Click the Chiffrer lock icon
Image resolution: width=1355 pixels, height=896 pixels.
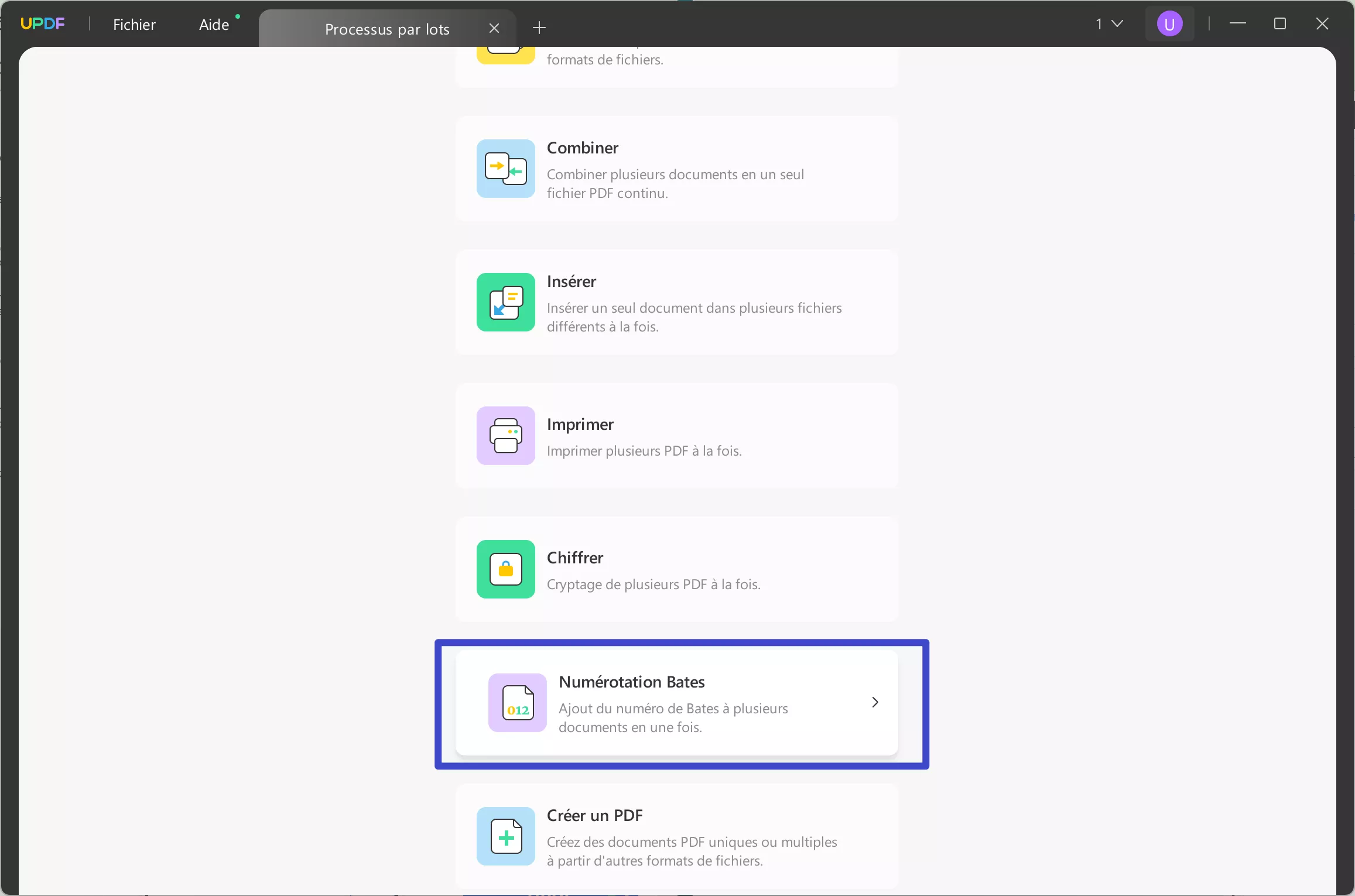click(x=505, y=569)
